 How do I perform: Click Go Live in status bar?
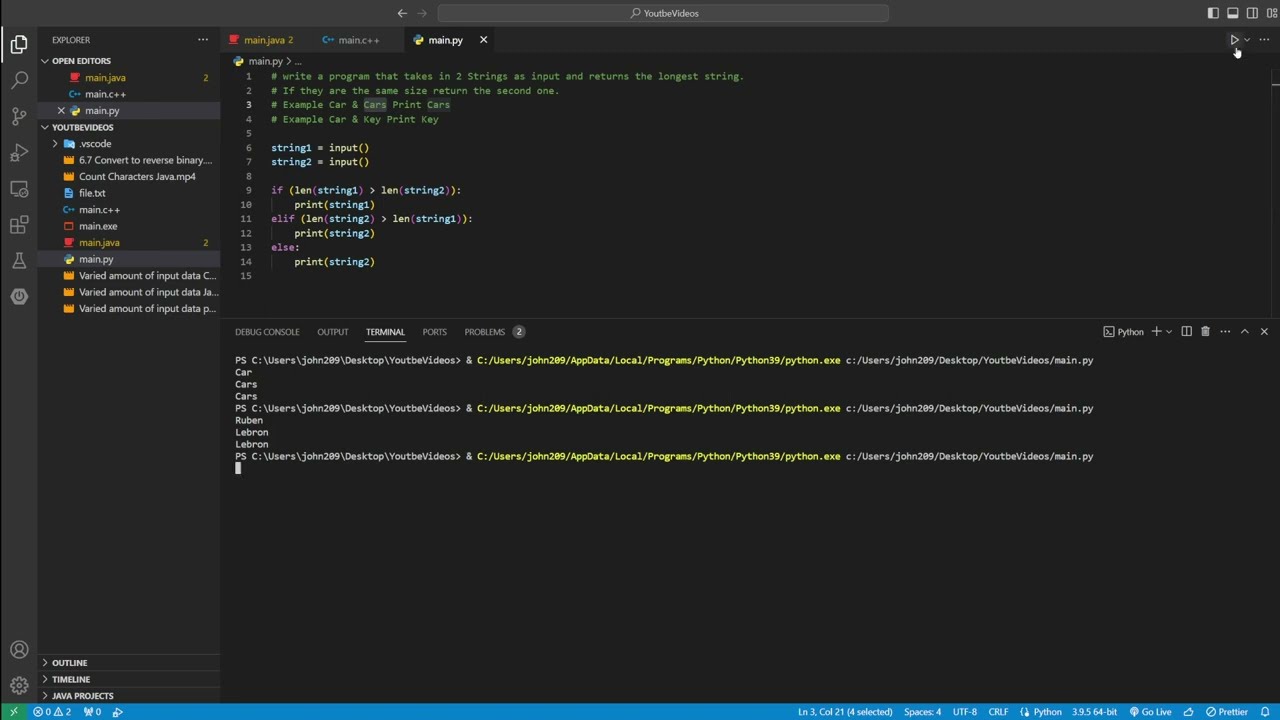1150,712
